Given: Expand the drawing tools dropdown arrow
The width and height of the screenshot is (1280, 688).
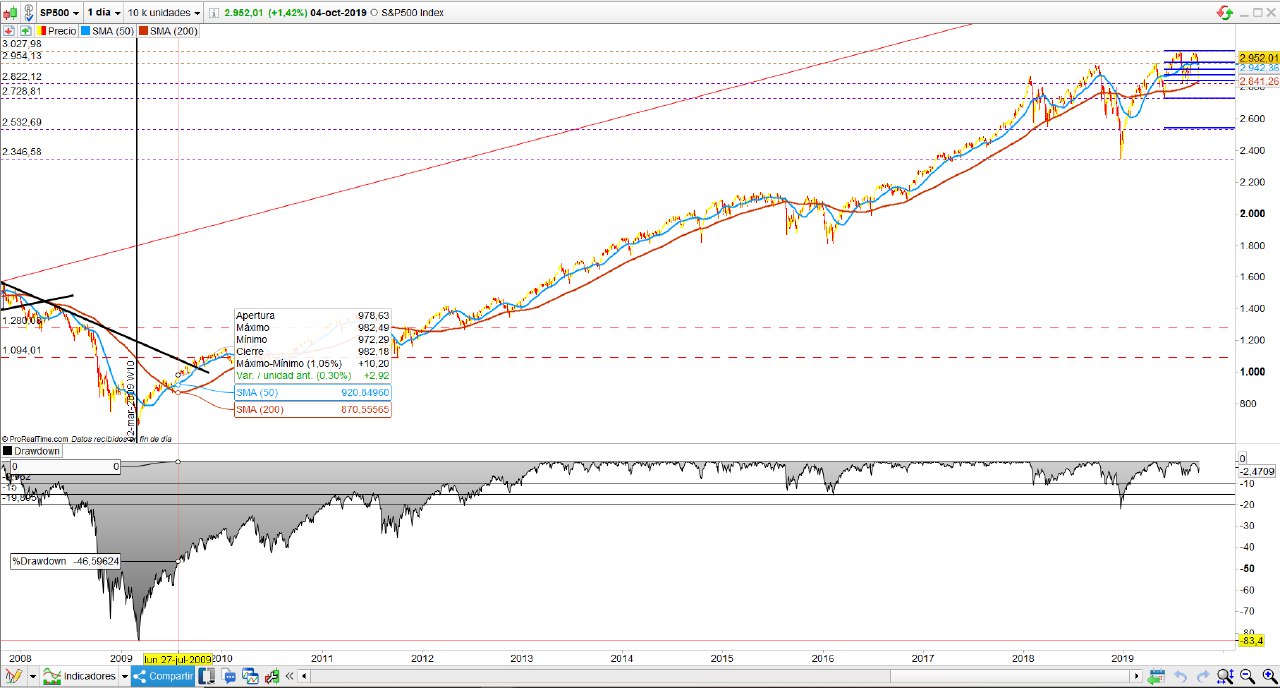Looking at the screenshot, I should [x=33, y=676].
